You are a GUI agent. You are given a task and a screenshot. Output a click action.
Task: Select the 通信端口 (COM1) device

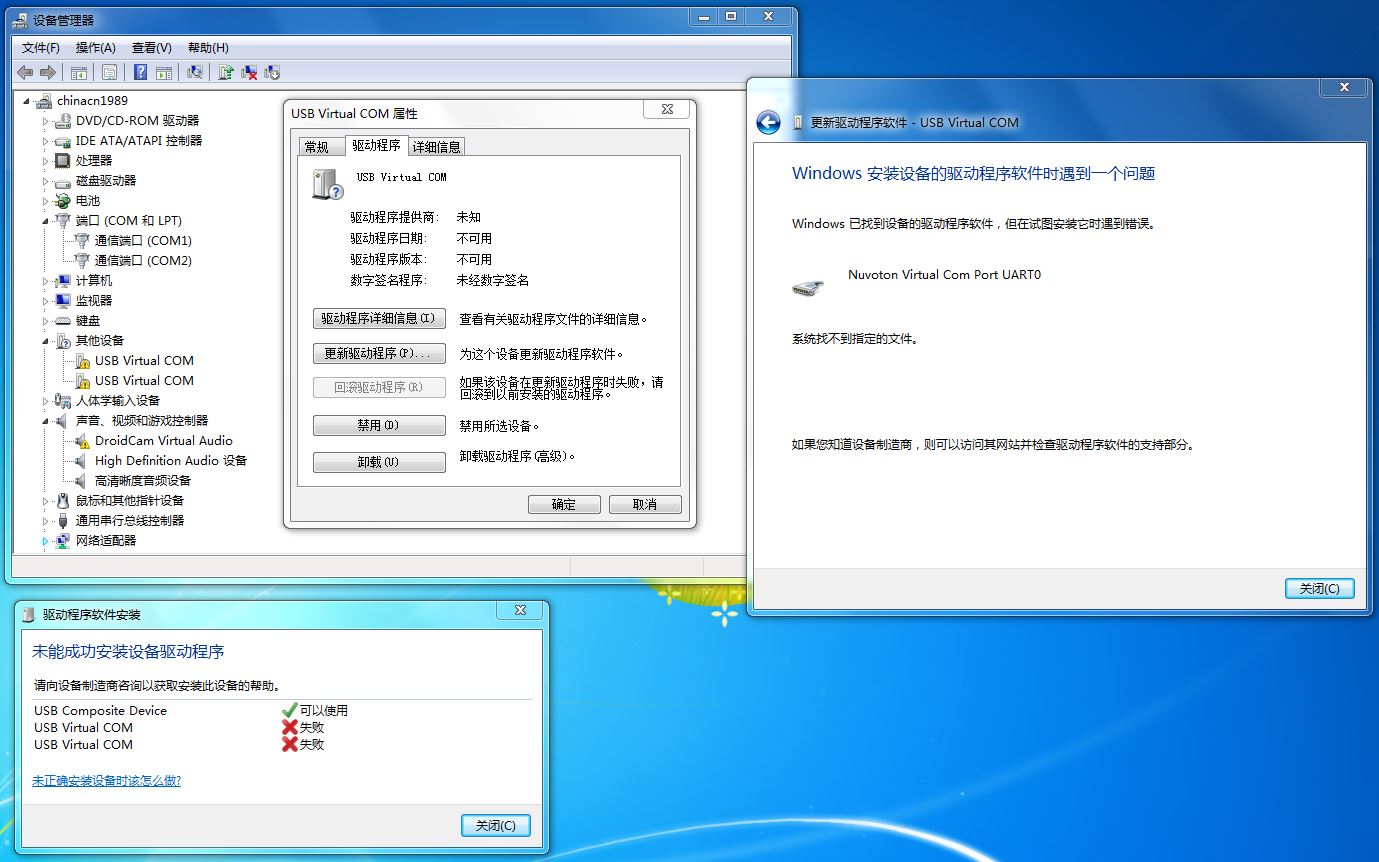point(143,240)
